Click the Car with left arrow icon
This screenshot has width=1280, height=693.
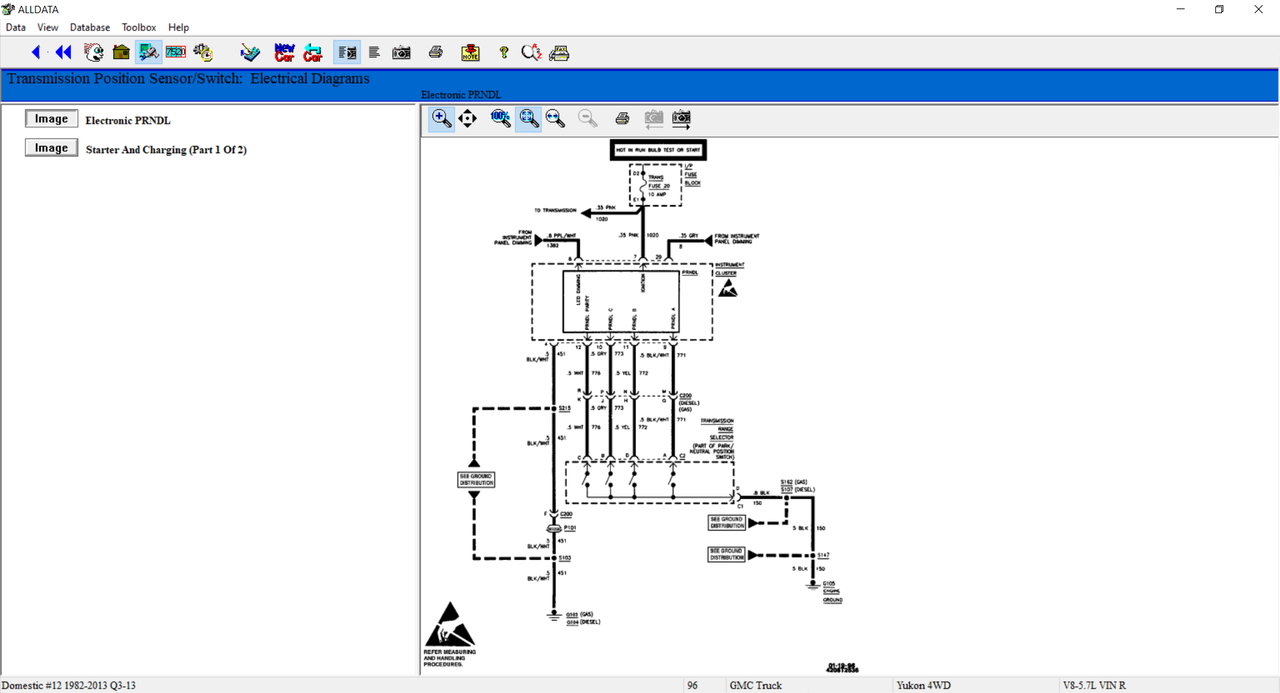tap(313, 52)
